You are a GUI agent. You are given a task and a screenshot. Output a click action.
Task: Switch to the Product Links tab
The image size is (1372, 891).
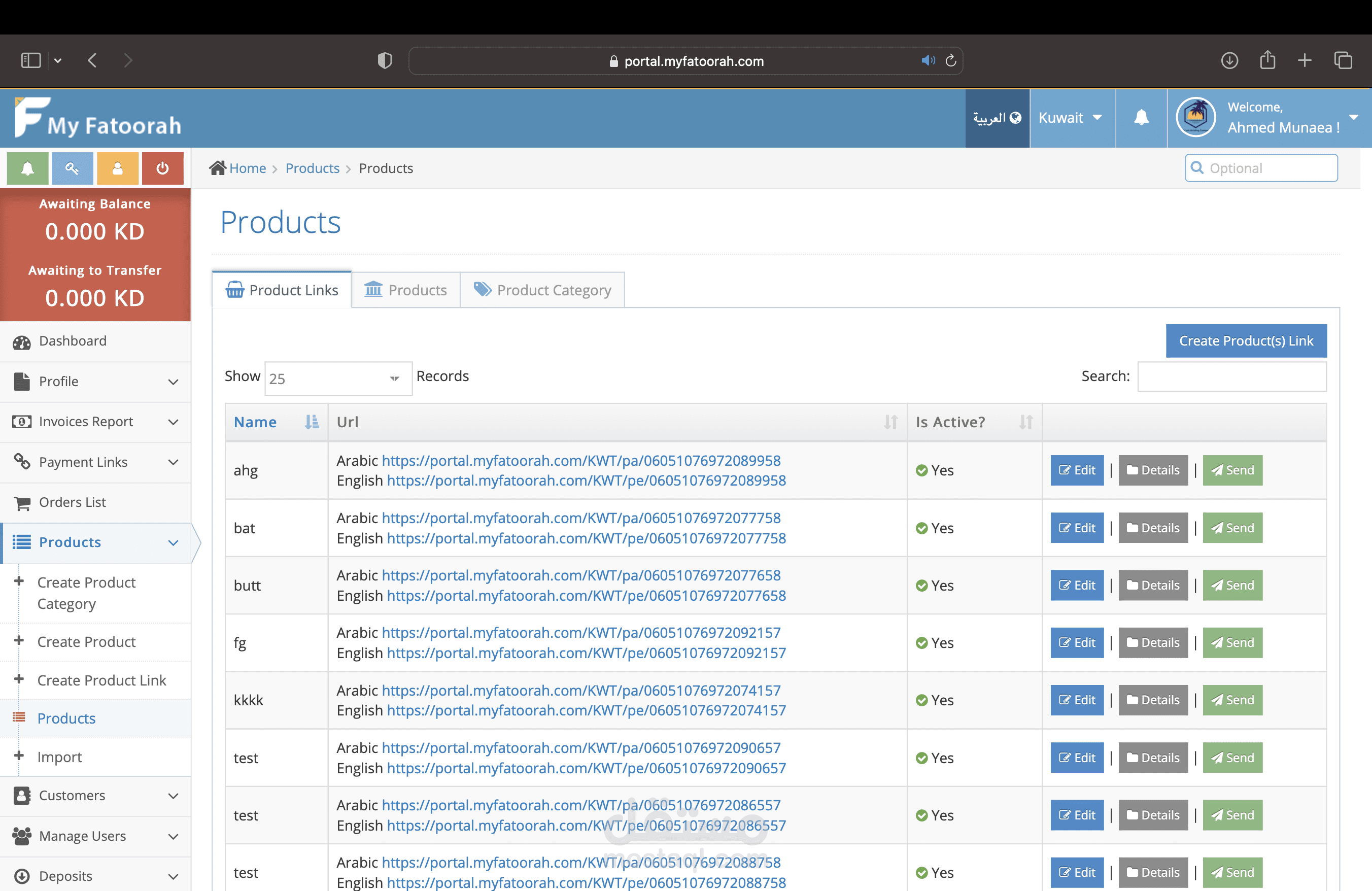click(x=282, y=290)
